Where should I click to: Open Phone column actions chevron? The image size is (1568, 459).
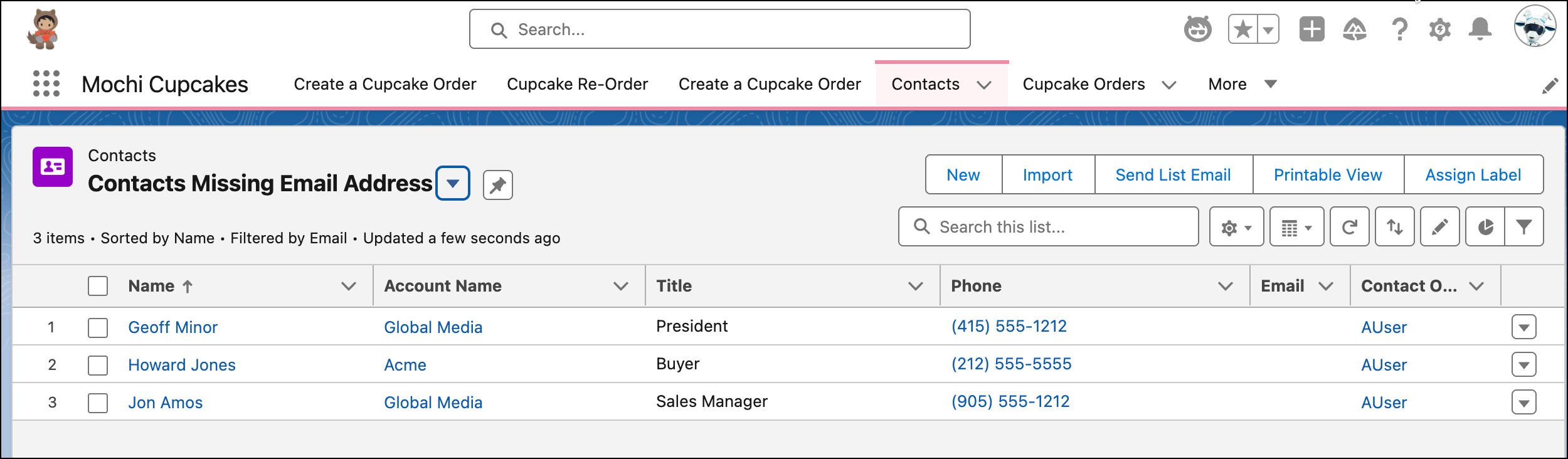[1226, 286]
